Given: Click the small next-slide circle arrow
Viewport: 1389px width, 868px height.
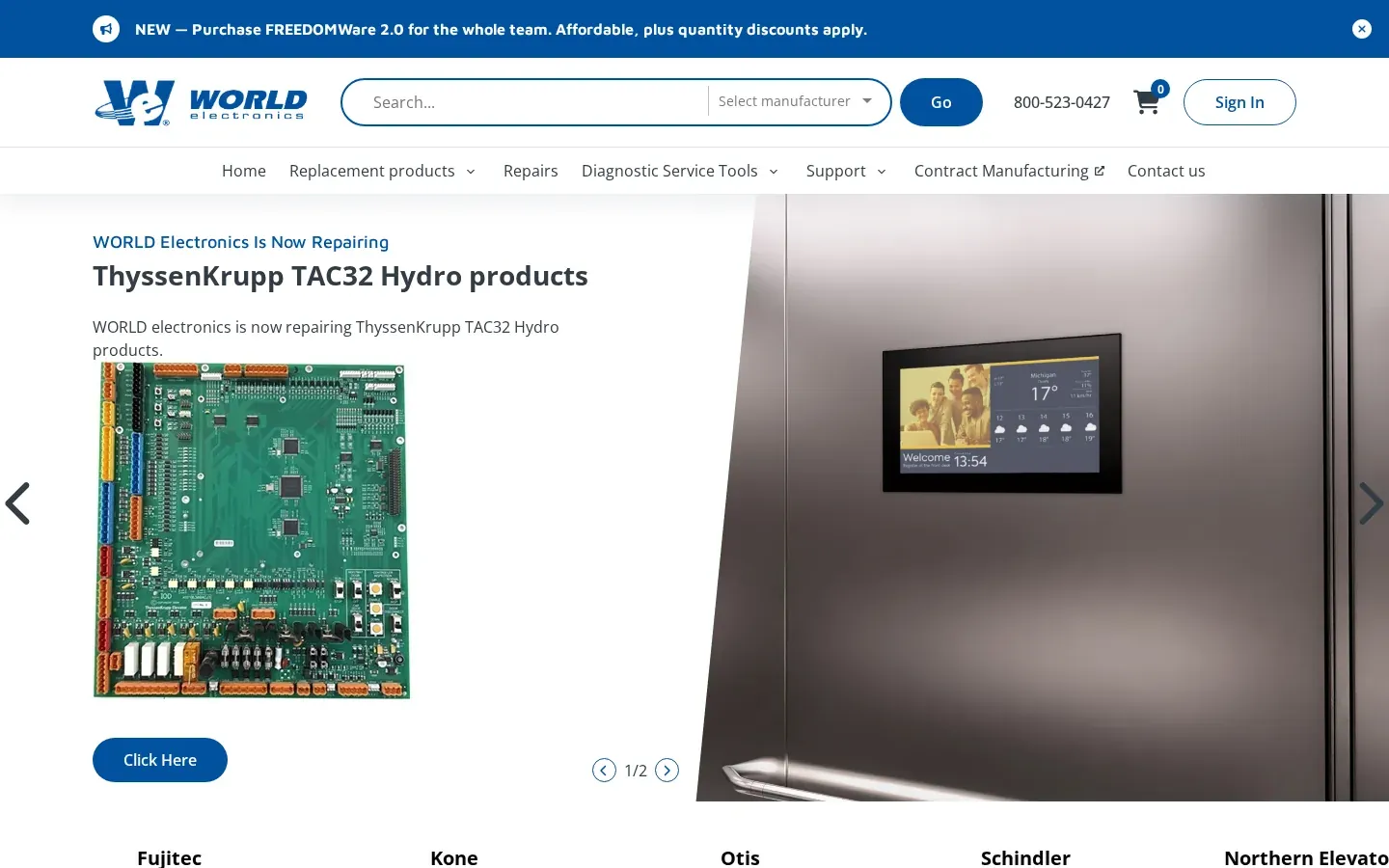Looking at the screenshot, I should coord(667,771).
